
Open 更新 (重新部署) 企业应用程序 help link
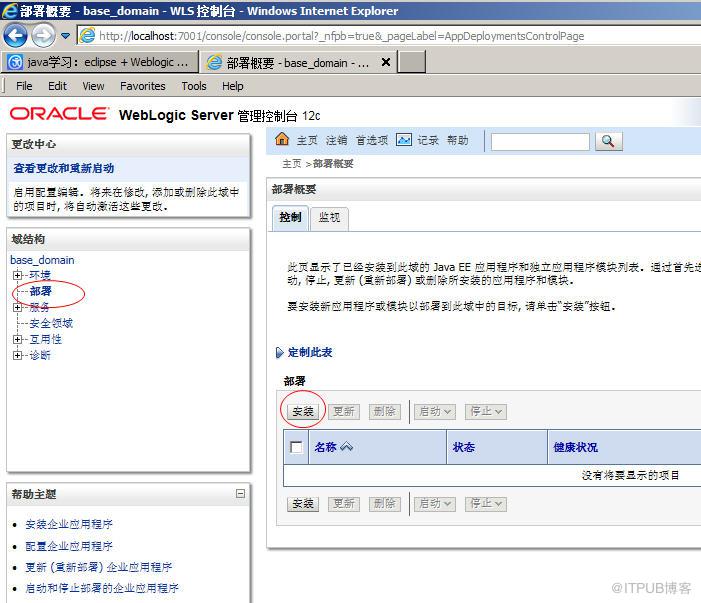pos(98,567)
